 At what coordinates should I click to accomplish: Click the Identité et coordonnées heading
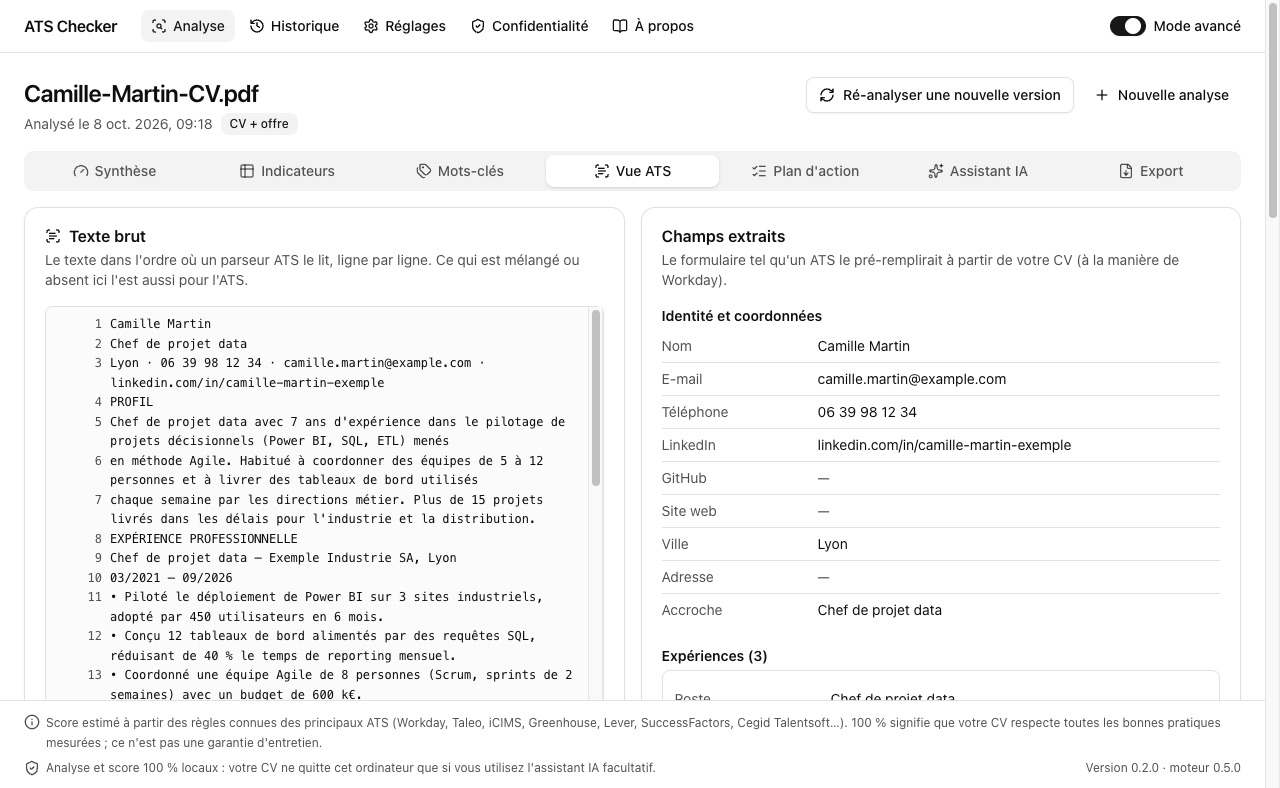coord(742,316)
